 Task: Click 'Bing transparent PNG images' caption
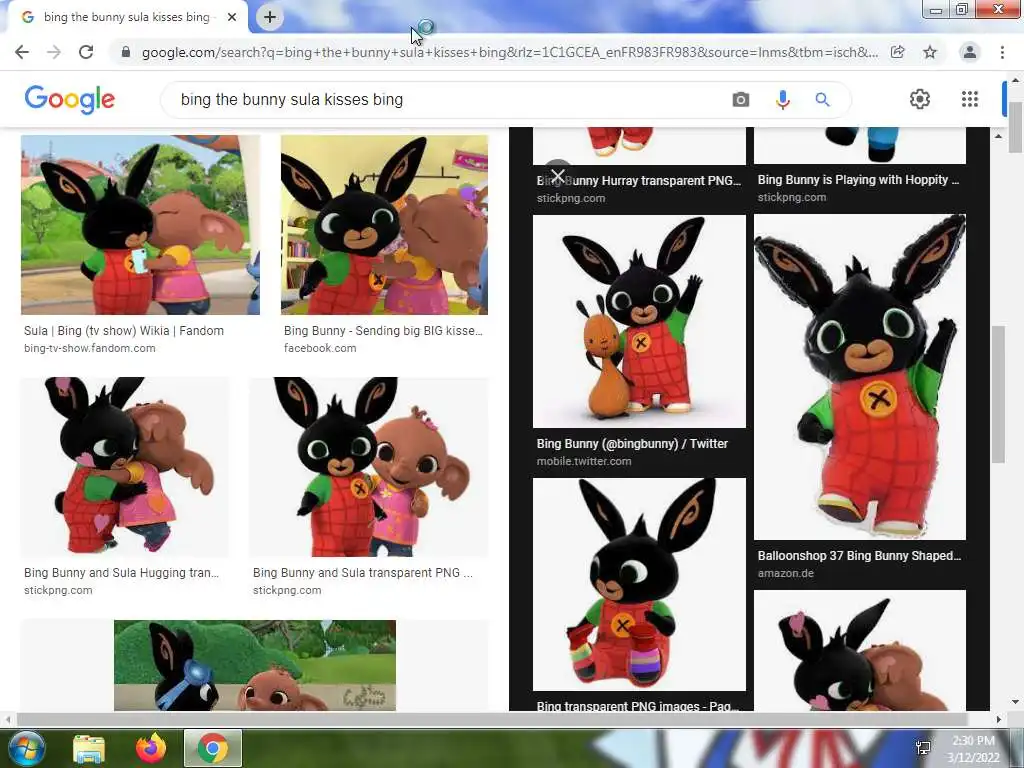click(x=637, y=705)
